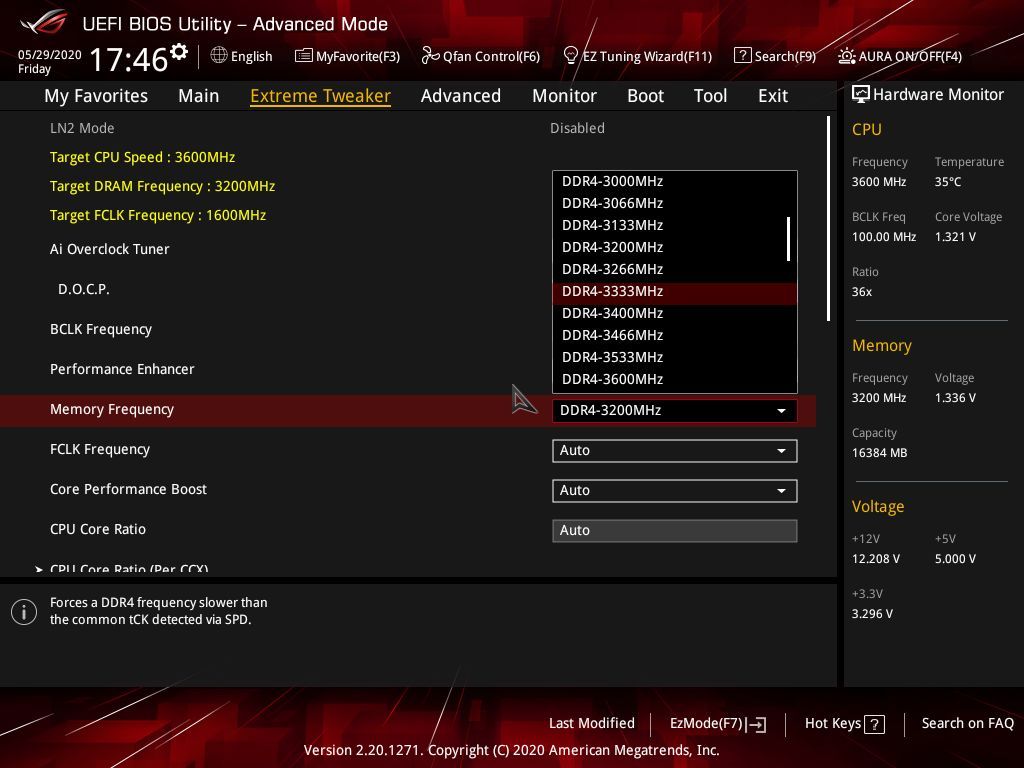Image resolution: width=1024 pixels, height=768 pixels.
Task: Click Target CPU Speed : 3600MHz text
Action: [142, 157]
